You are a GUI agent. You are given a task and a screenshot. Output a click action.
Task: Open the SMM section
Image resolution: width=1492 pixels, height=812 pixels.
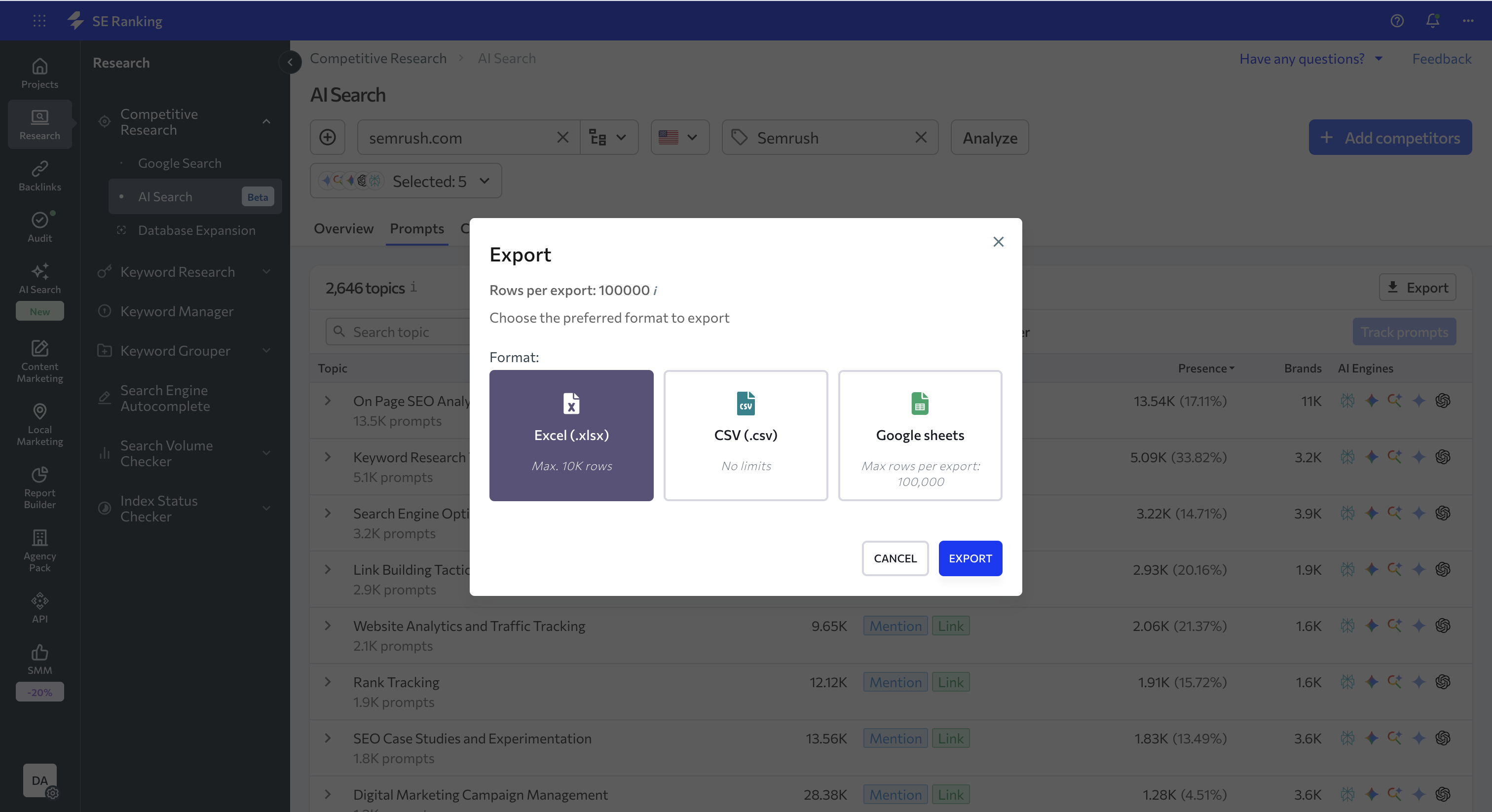point(39,659)
